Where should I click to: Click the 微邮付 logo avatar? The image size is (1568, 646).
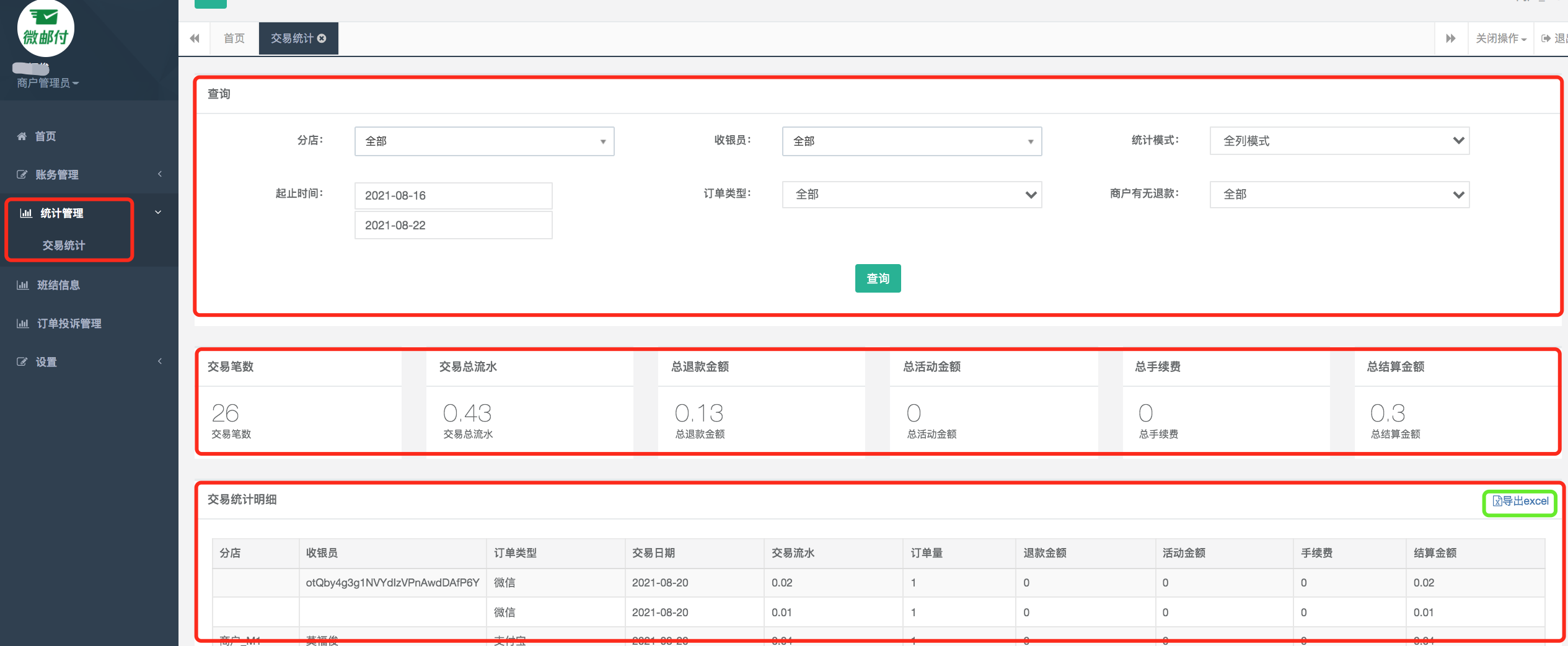point(45,29)
